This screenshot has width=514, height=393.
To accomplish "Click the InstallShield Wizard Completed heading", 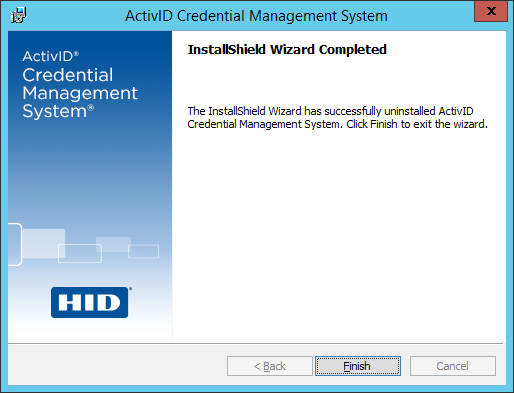I will click(x=287, y=50).
